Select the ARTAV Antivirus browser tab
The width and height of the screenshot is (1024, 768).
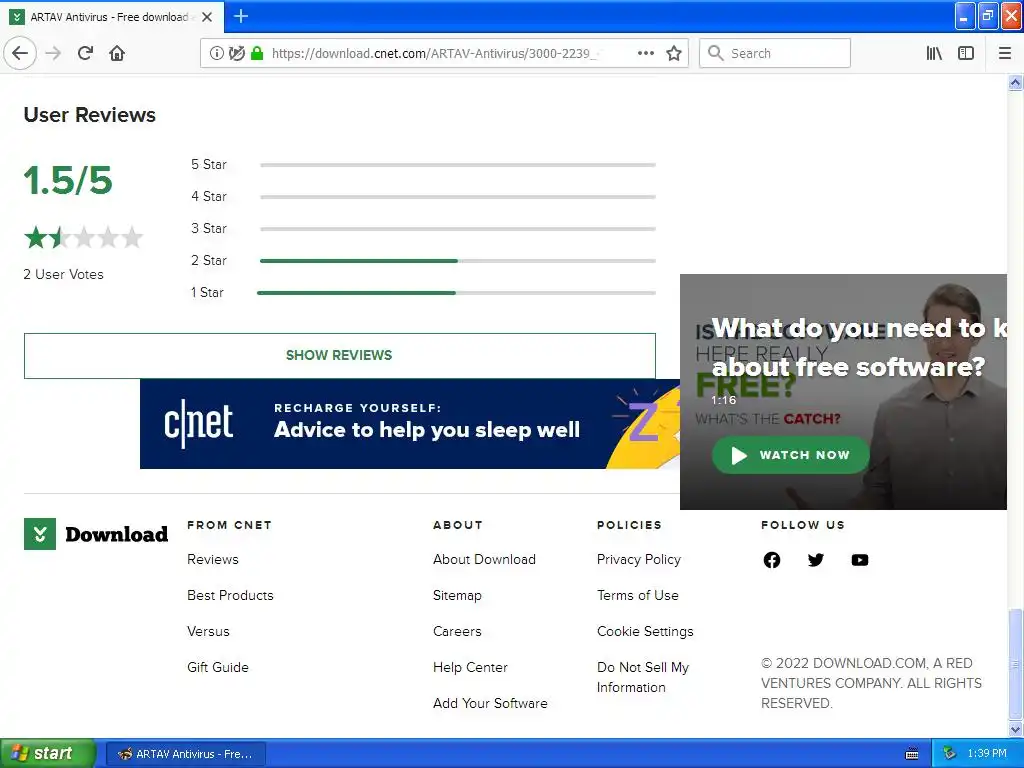point(112,17)
